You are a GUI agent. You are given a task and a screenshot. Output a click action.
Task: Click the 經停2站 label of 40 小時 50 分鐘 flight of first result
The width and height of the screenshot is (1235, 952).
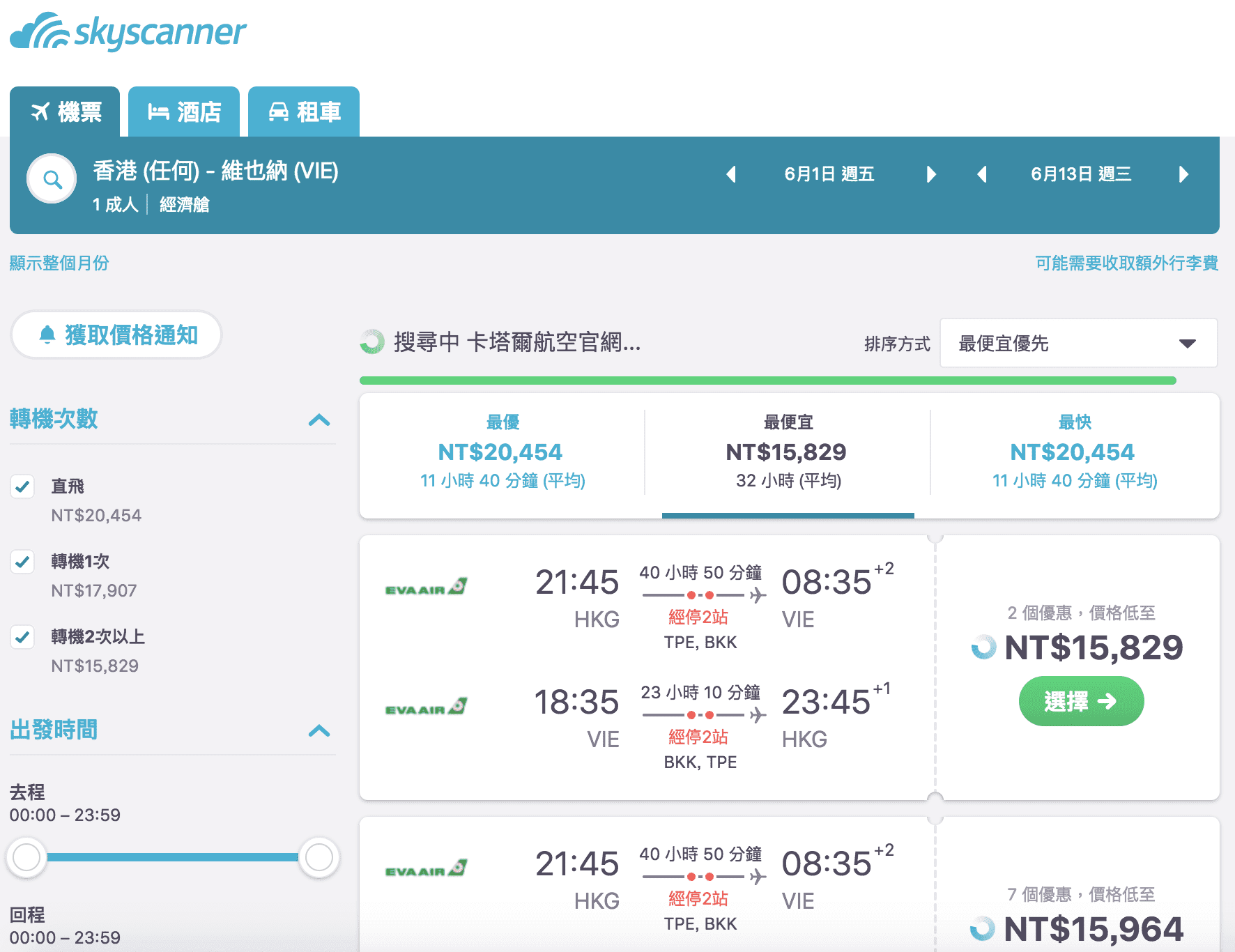point(698,617)
